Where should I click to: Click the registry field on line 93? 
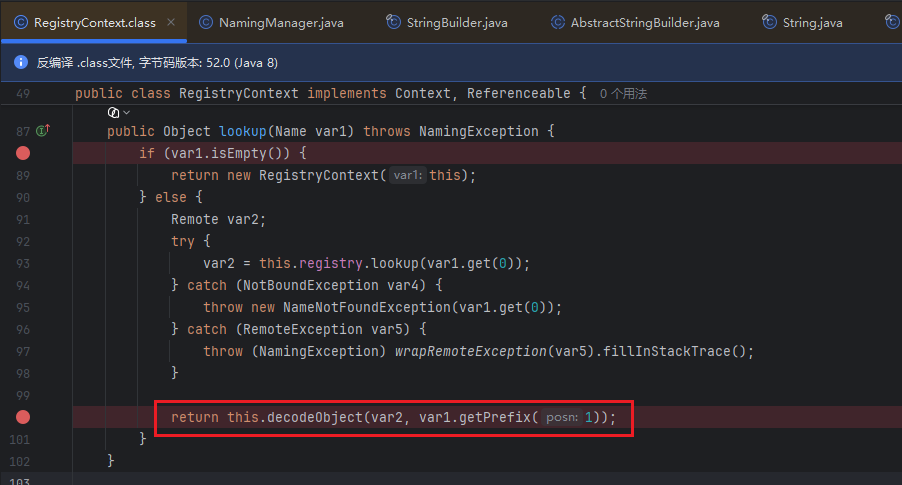tap(331, 263)
